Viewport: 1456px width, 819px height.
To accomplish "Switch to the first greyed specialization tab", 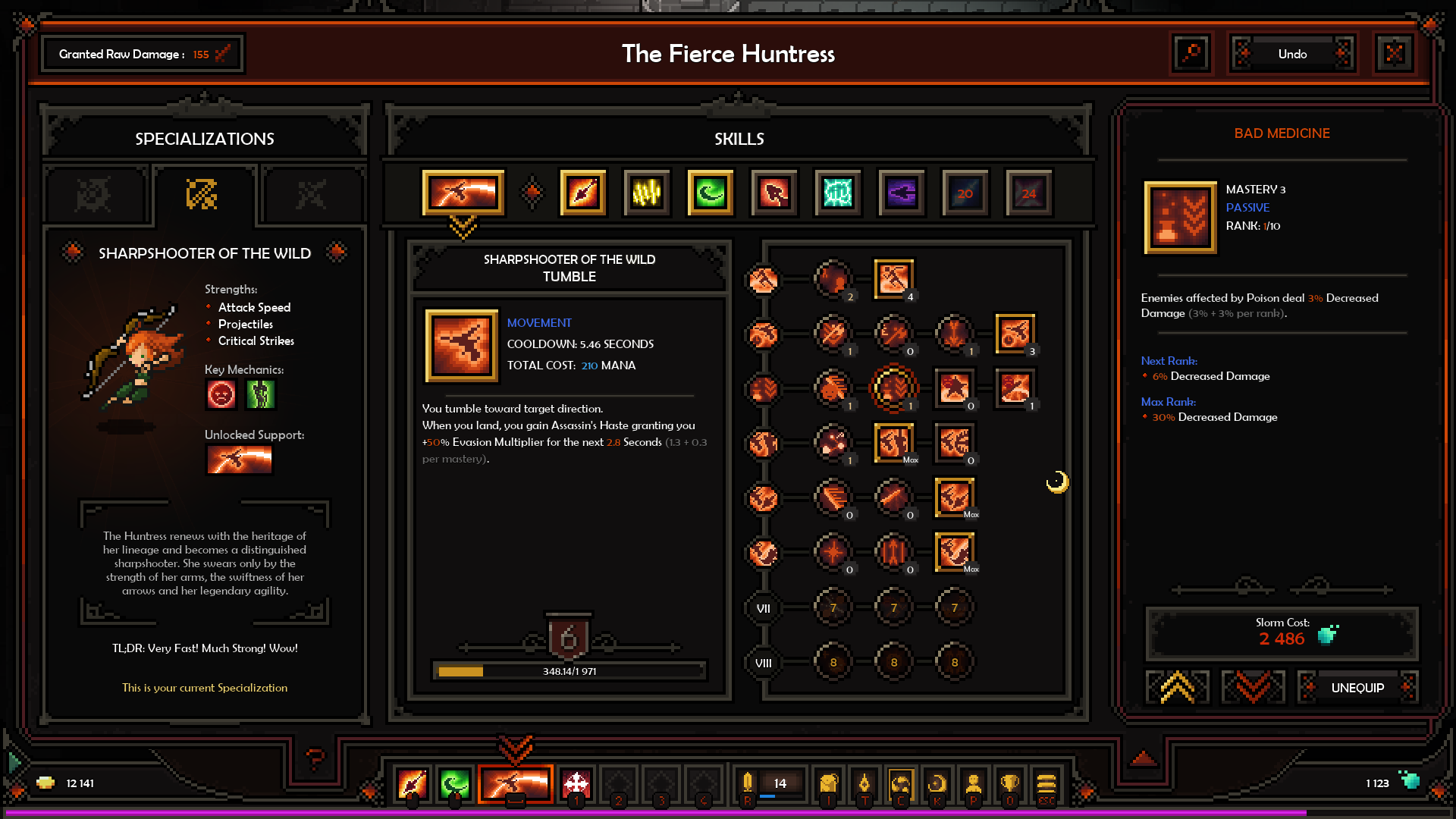I will pos(94,196).
